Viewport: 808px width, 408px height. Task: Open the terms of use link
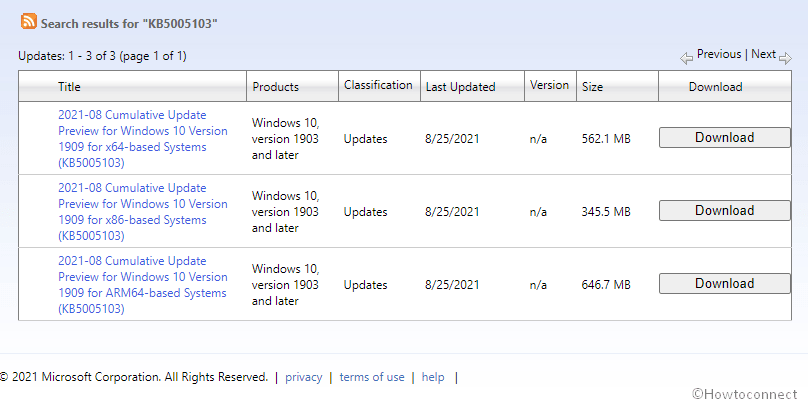[372, 378]
